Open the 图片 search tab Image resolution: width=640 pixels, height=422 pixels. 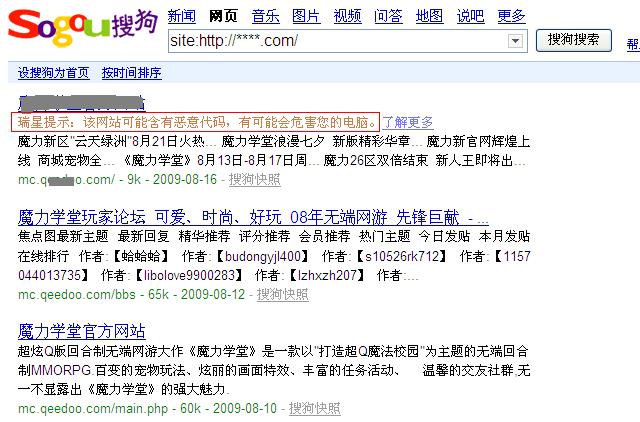point(306,16)
